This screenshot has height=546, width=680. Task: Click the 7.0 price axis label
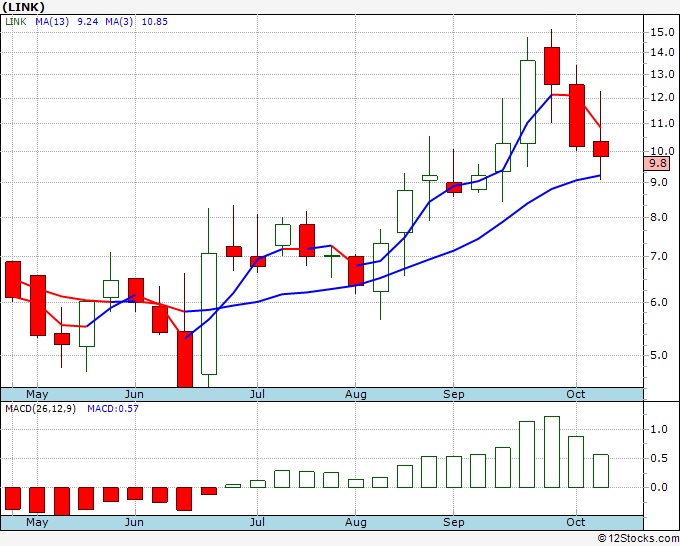pyautogui.click(x=659, y=256)
